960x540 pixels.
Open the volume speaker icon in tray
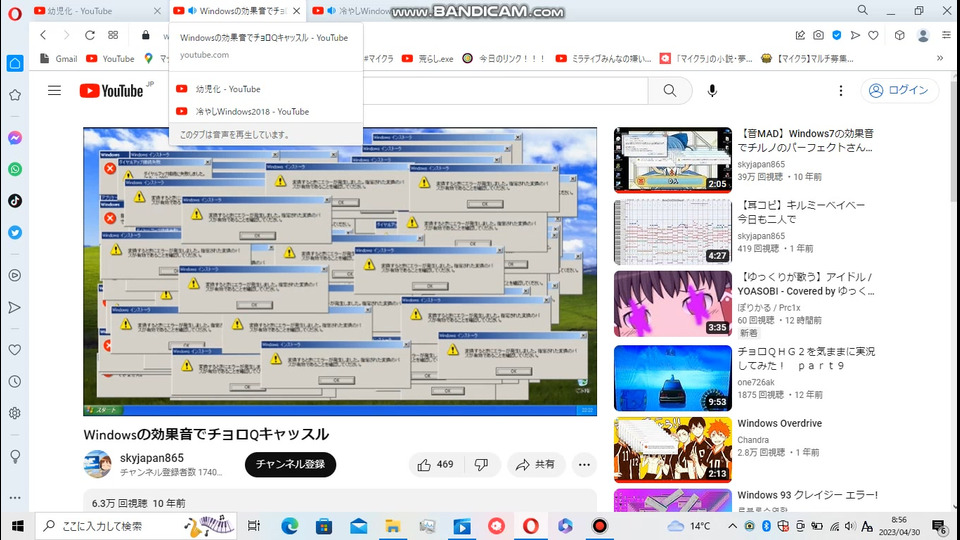(850, 526)
